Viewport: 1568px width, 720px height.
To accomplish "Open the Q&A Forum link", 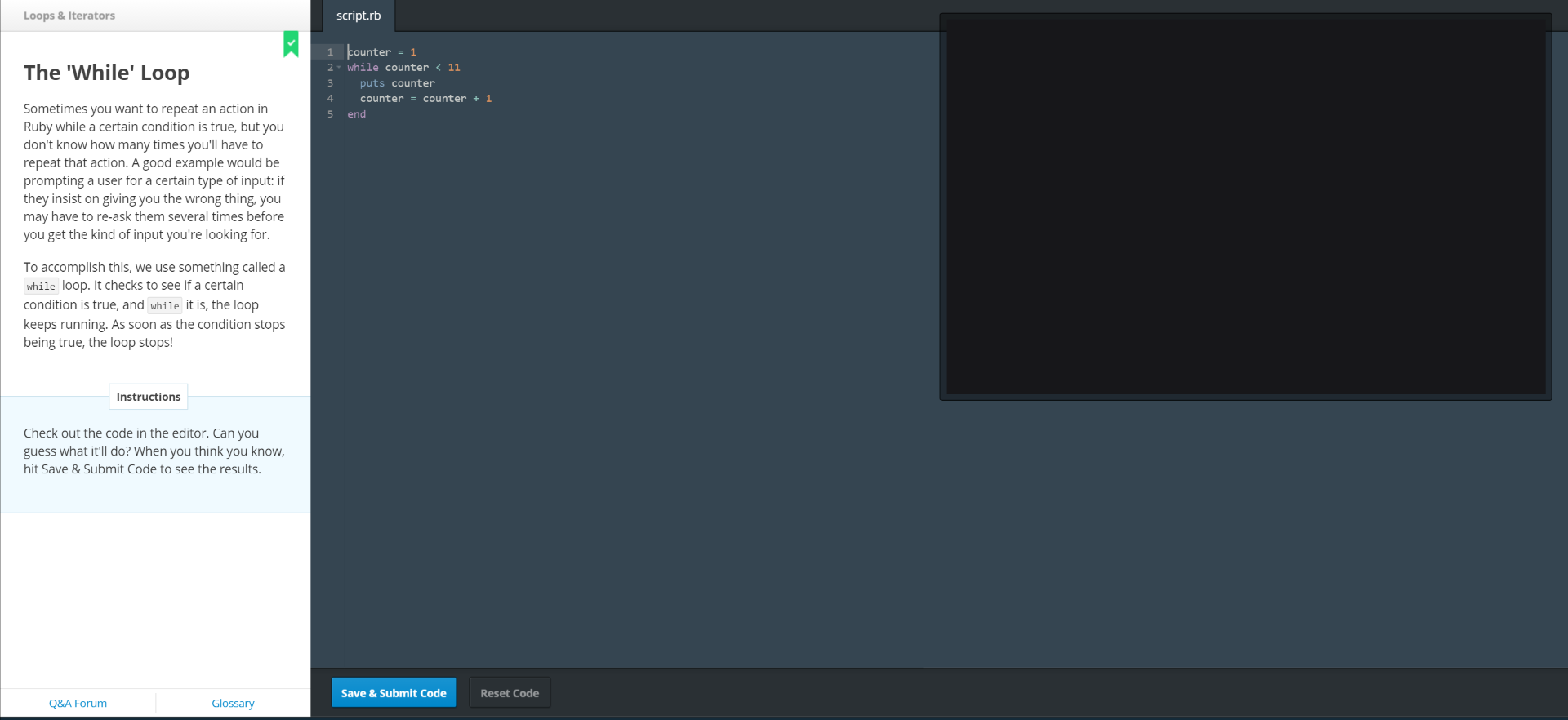I will [x=78, y=703].
